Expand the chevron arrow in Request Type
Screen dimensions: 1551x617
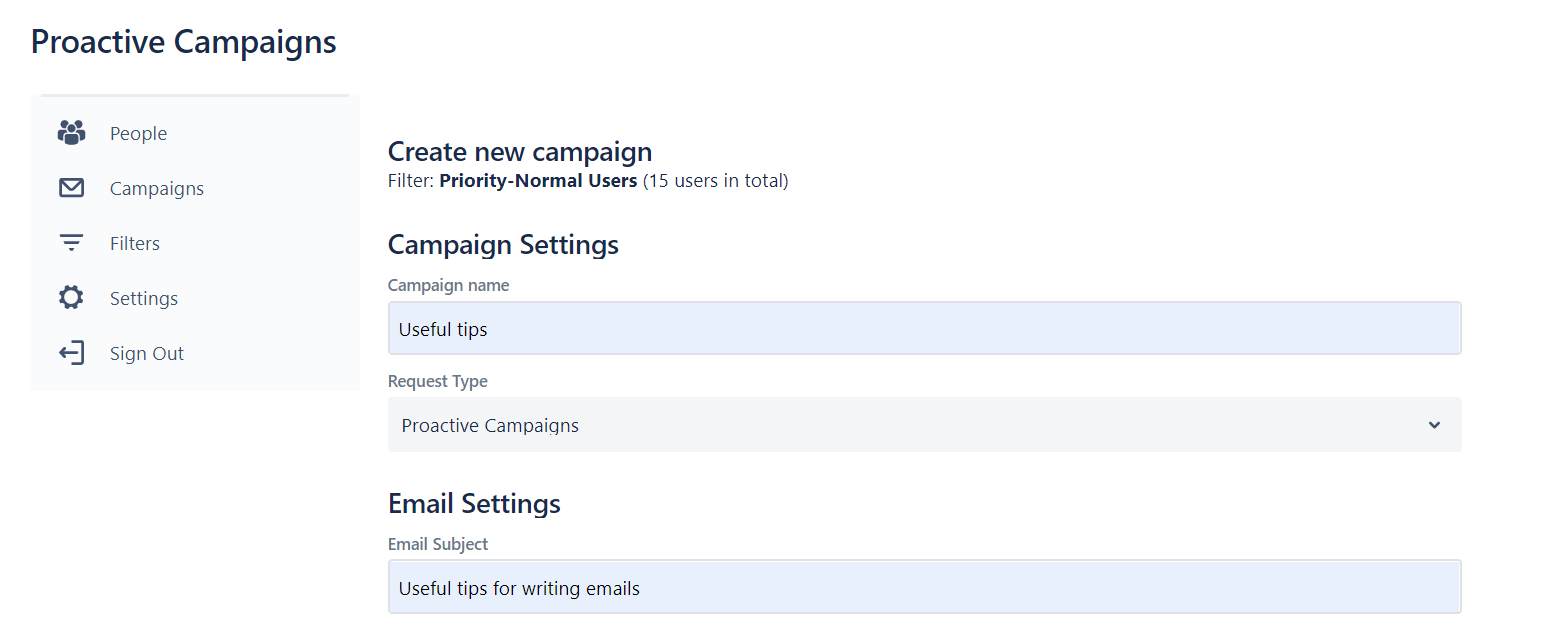[x=1434, y=425]
